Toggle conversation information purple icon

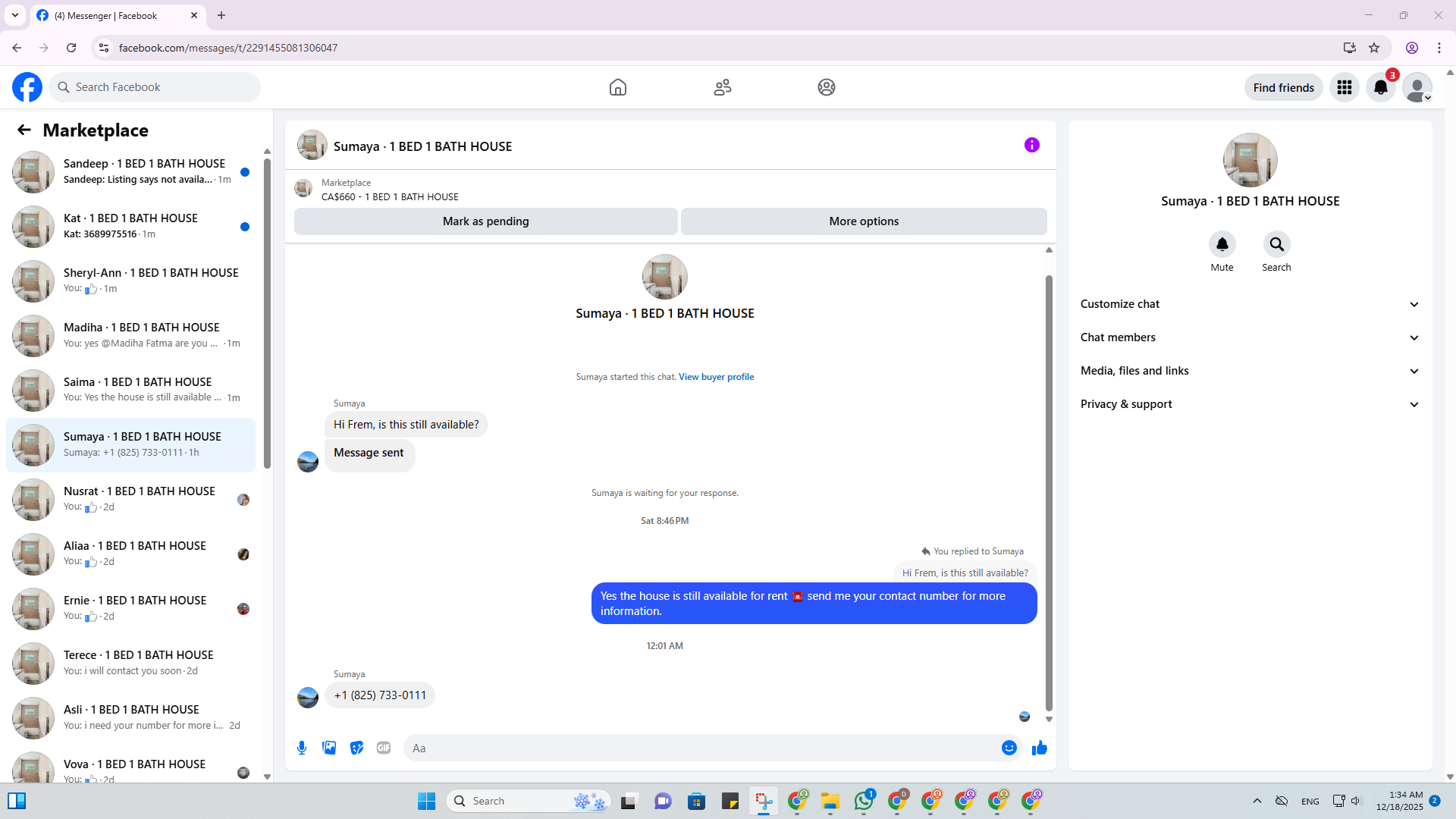point(1031,145)
